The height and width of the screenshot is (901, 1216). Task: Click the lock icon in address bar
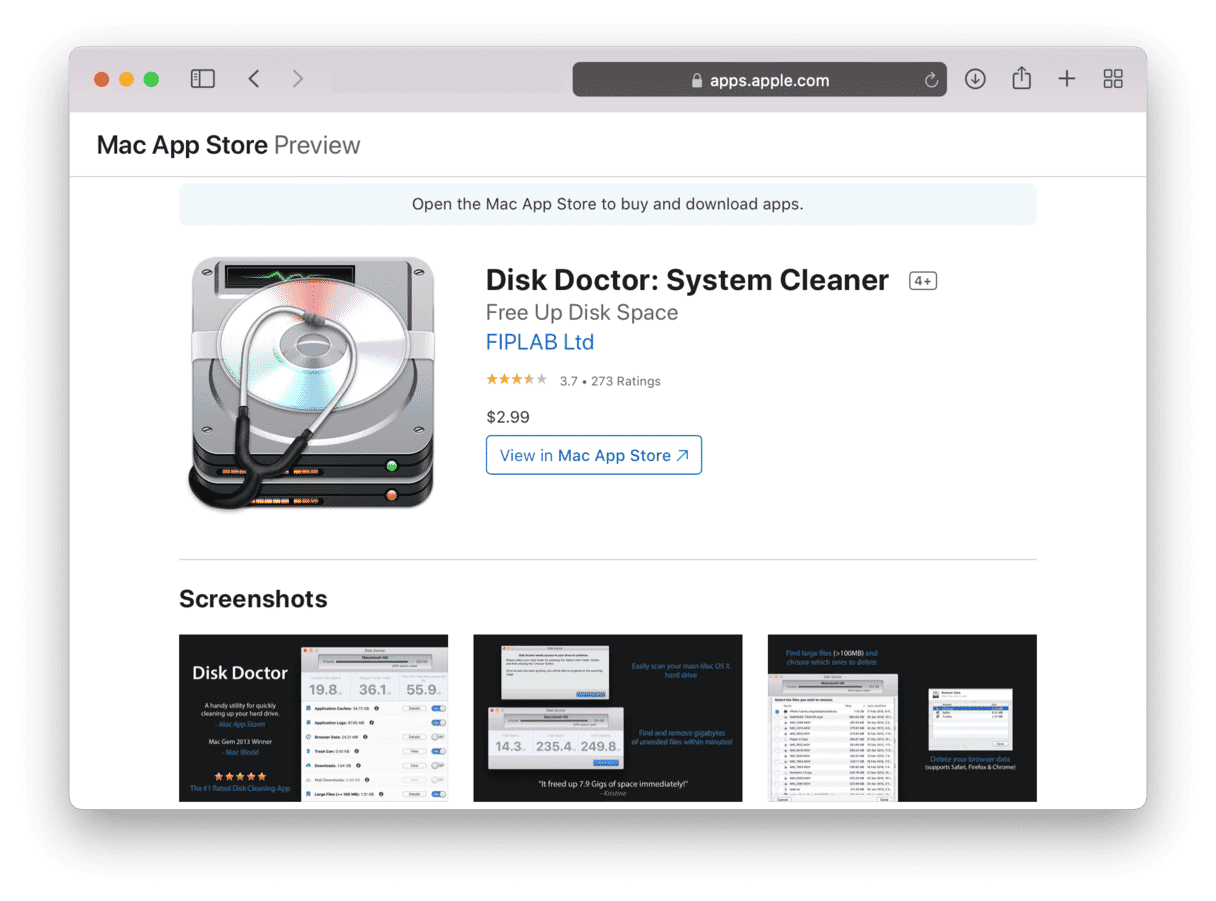pyautogui.click(x=697, y=80)
